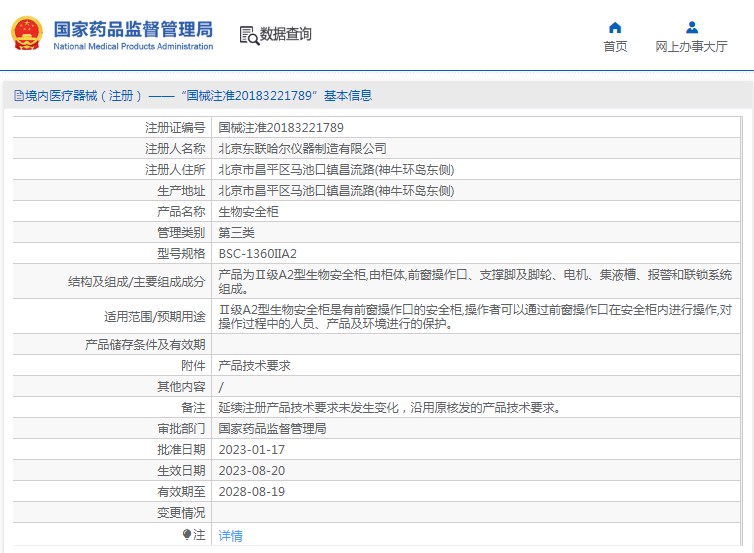Screen dimensions: 754x553
Task: Click the 生产地址 label
Action: (181, 191)
